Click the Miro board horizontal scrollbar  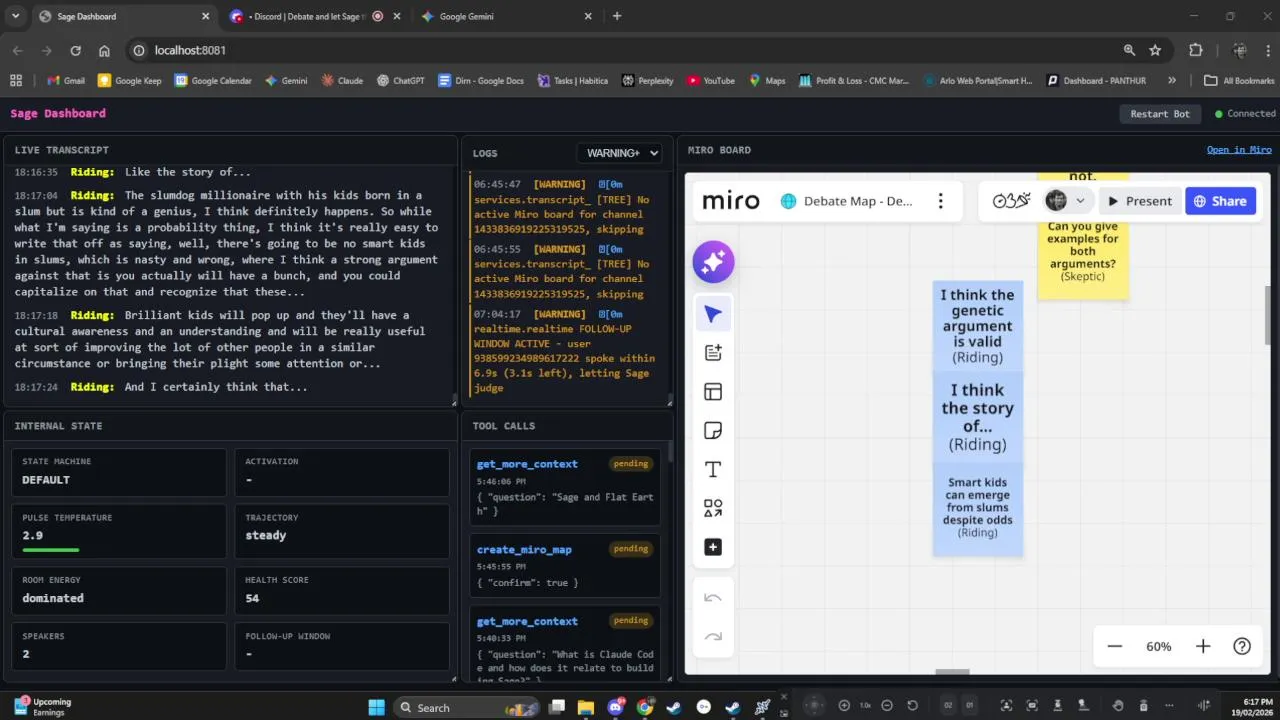[x=952, y=672]
